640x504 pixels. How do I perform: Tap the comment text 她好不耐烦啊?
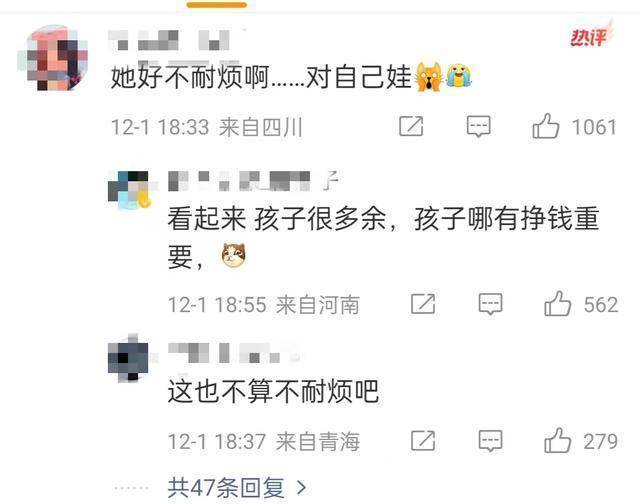point(190,77)
